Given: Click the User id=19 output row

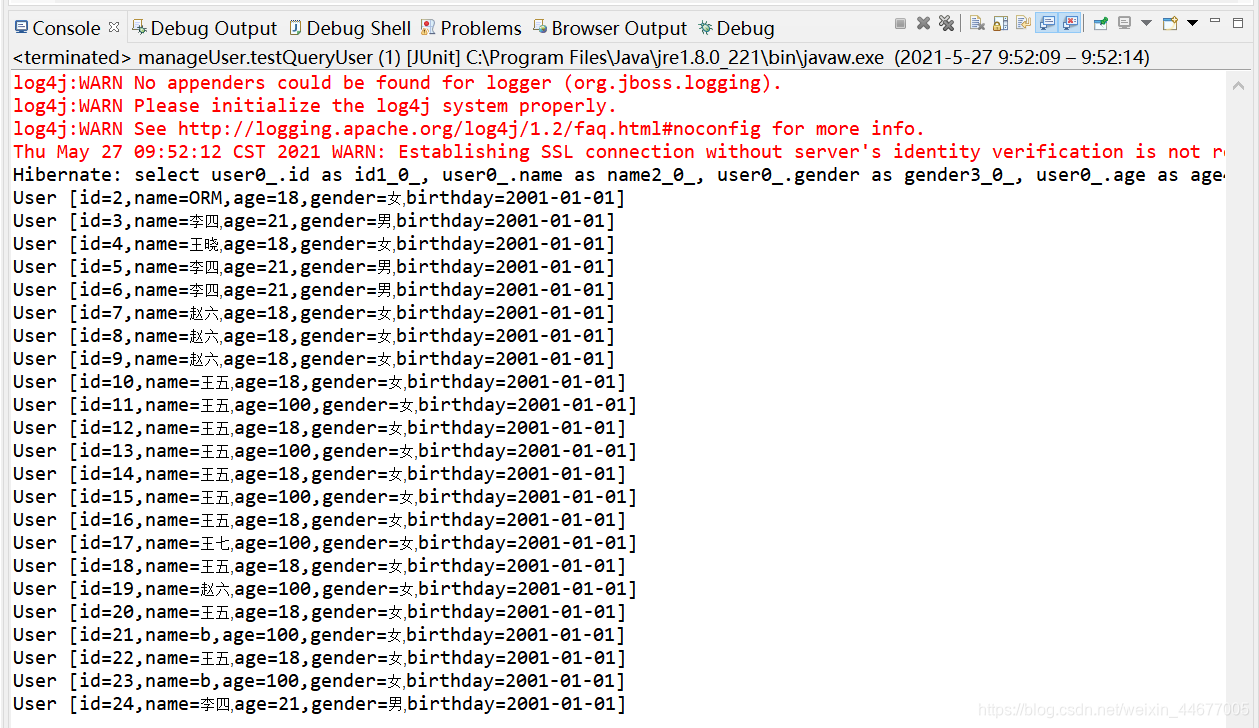Looking at the screenshot, I should point(325,589).
